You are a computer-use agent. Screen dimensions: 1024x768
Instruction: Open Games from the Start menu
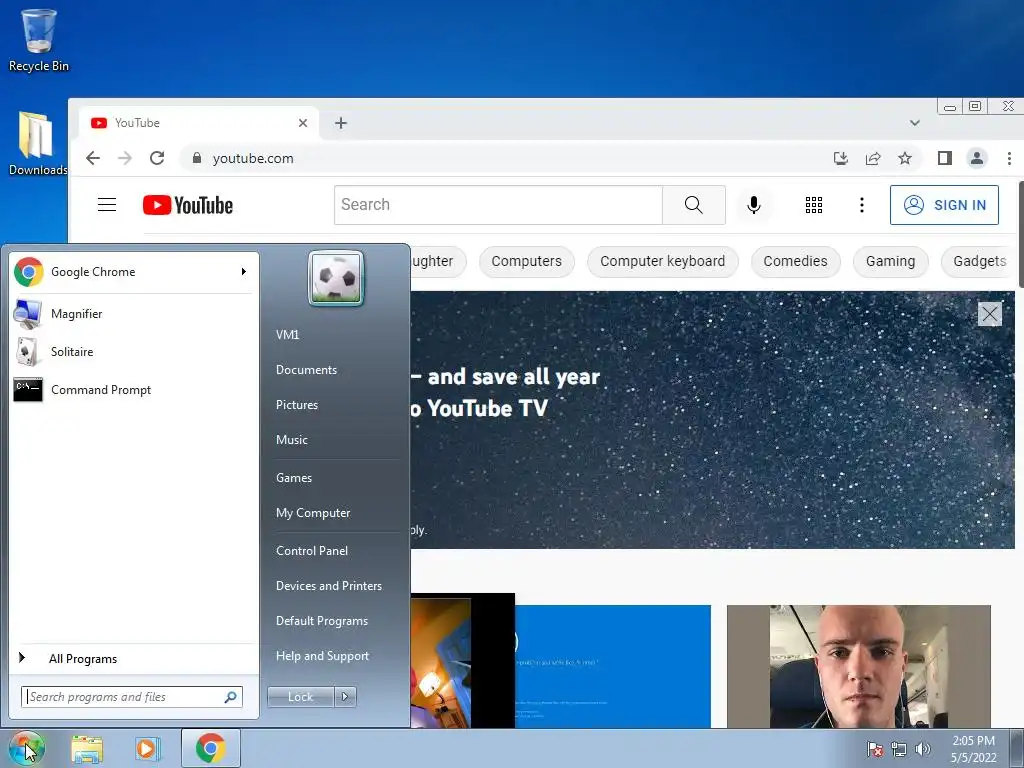point(294,478)
